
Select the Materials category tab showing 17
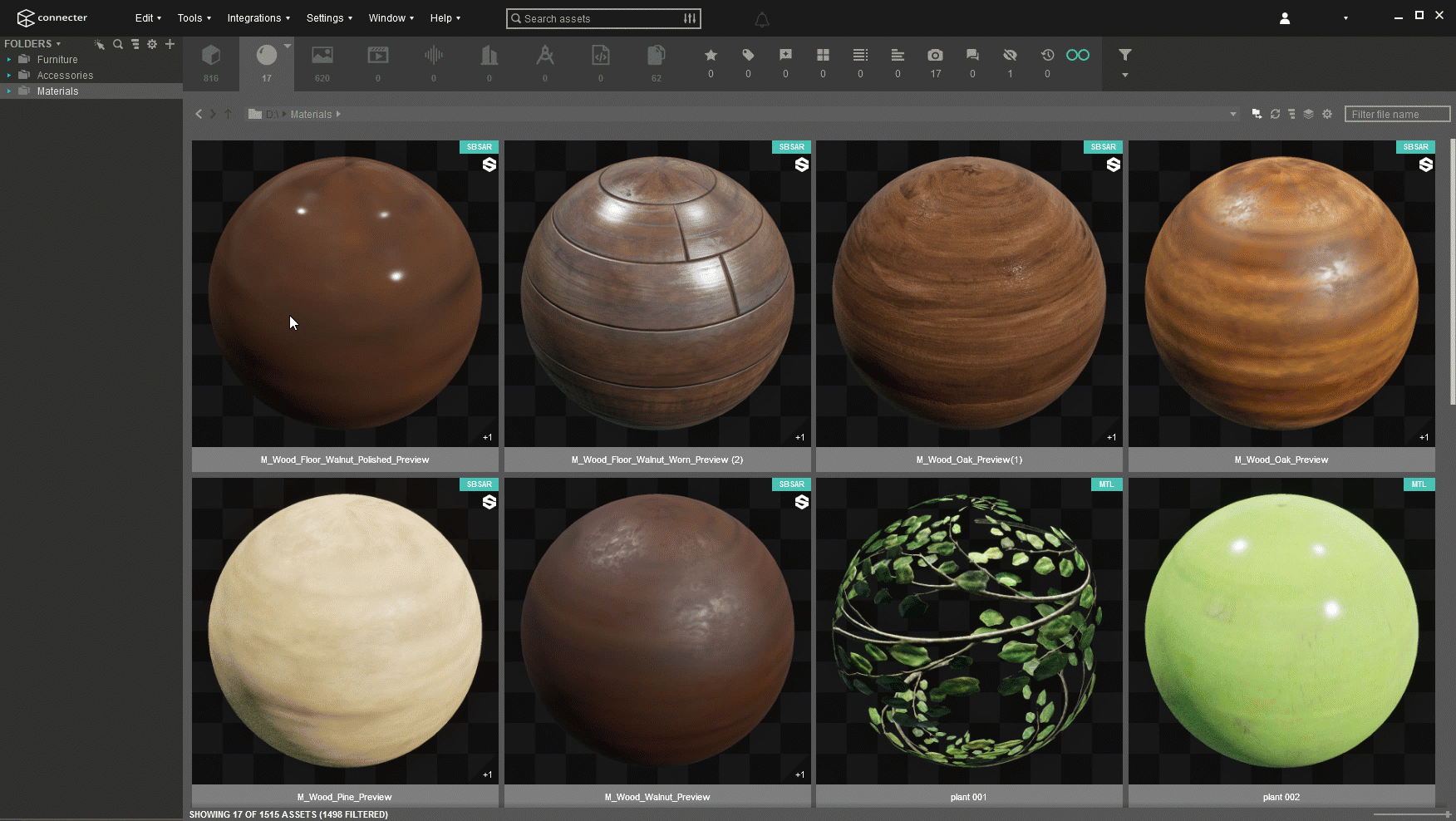(x=267, y=63)
